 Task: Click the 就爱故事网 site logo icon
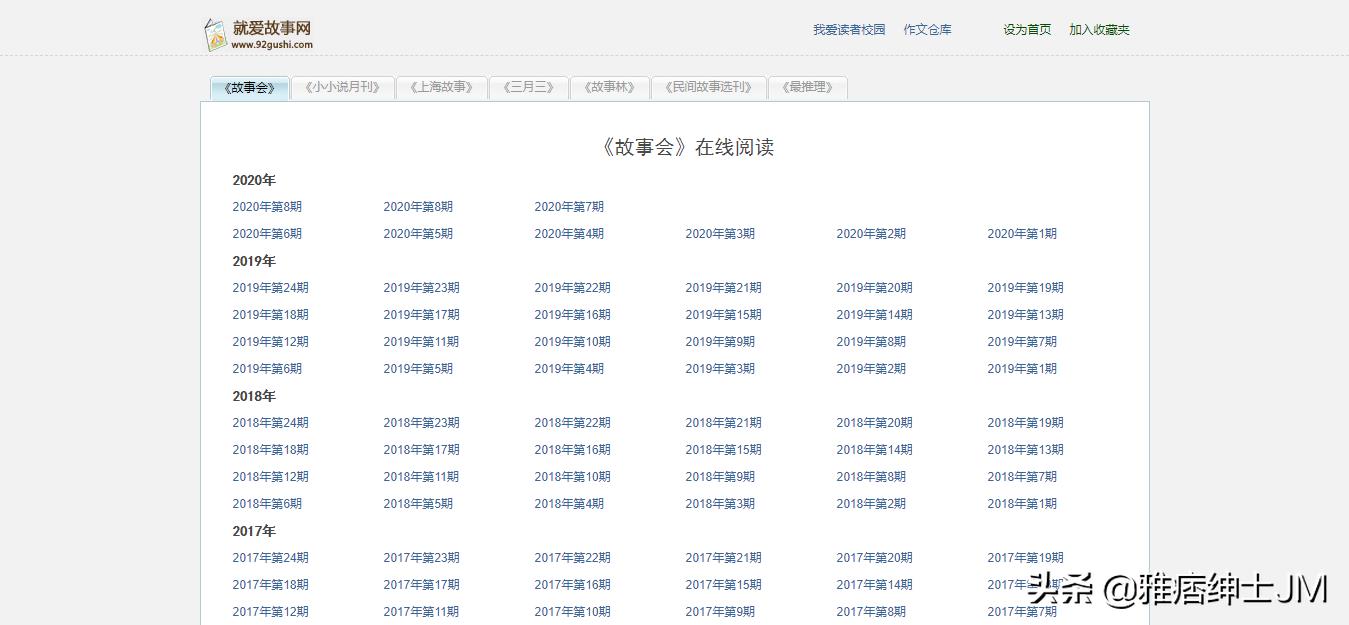(215, 34)
